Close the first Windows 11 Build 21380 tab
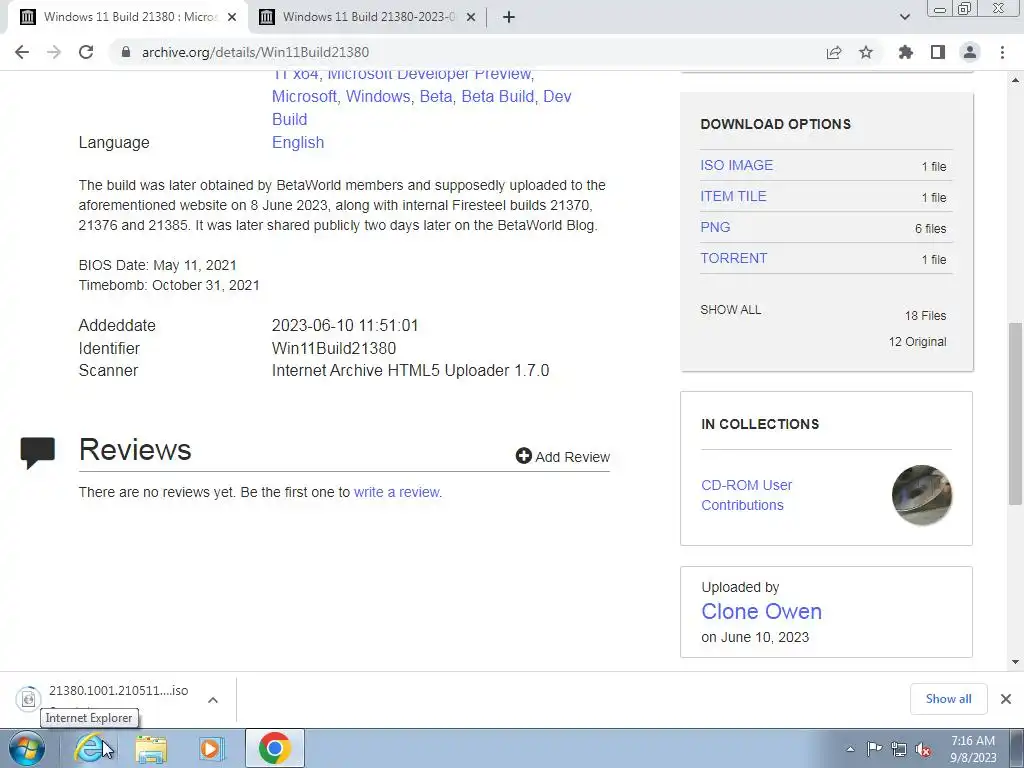Viewport: 1024px width, 768px height. coord(232,18)
